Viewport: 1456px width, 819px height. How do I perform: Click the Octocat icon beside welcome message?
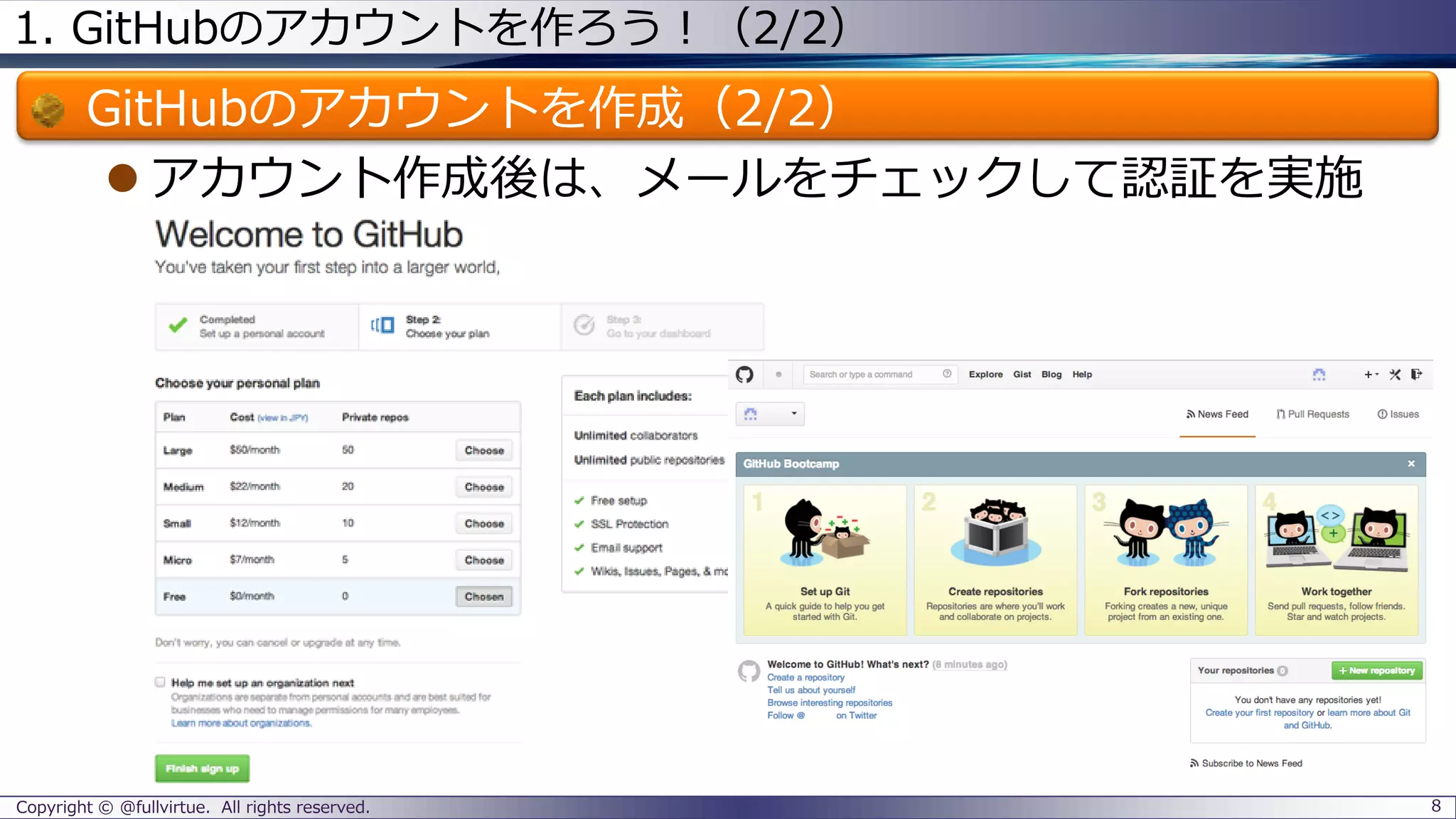click(749, 671)
